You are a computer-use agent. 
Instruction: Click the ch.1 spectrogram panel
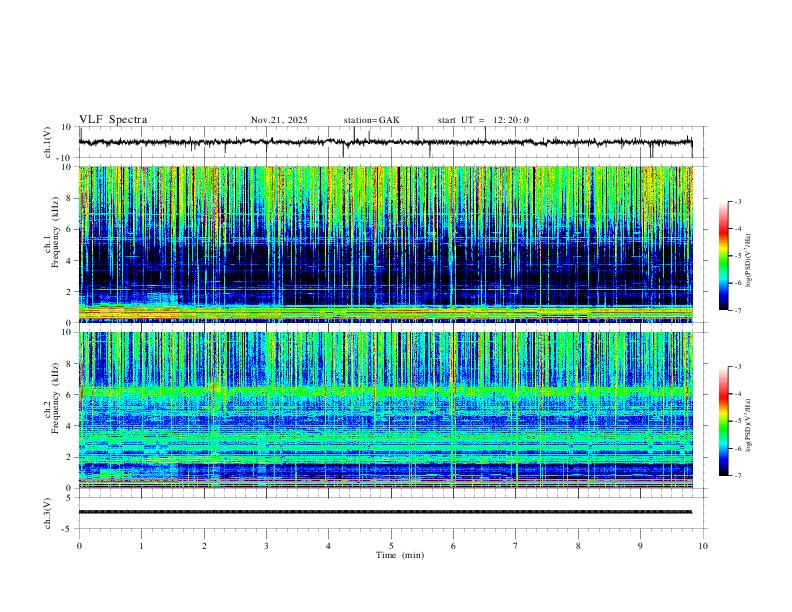pyautogui.click(x=385, y=244)
